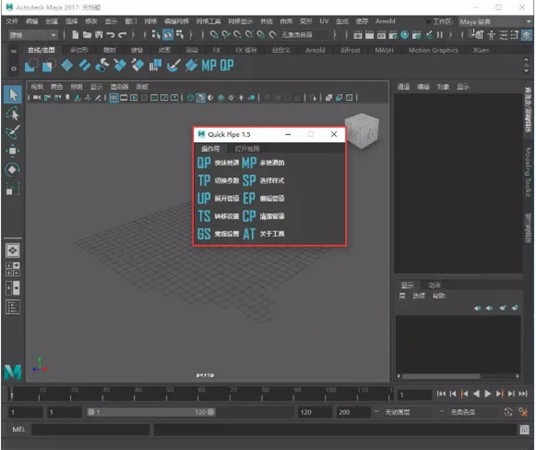Image resolution: width=536 pixels, height=450 pixels.
Task: Click the TS icon in Quick Pipe window
Action: point(204,216)
